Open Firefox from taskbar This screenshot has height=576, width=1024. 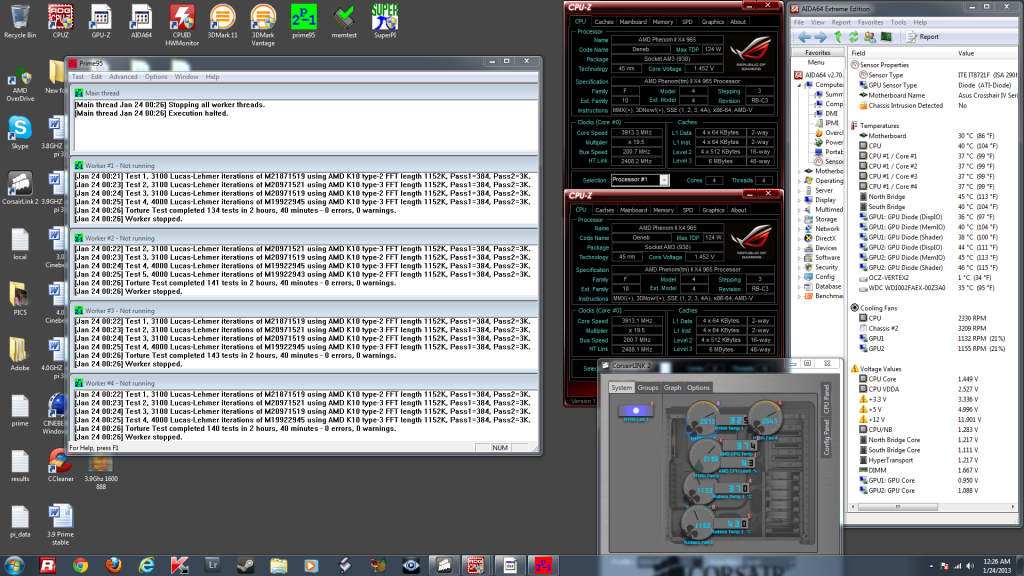(114, 566)
